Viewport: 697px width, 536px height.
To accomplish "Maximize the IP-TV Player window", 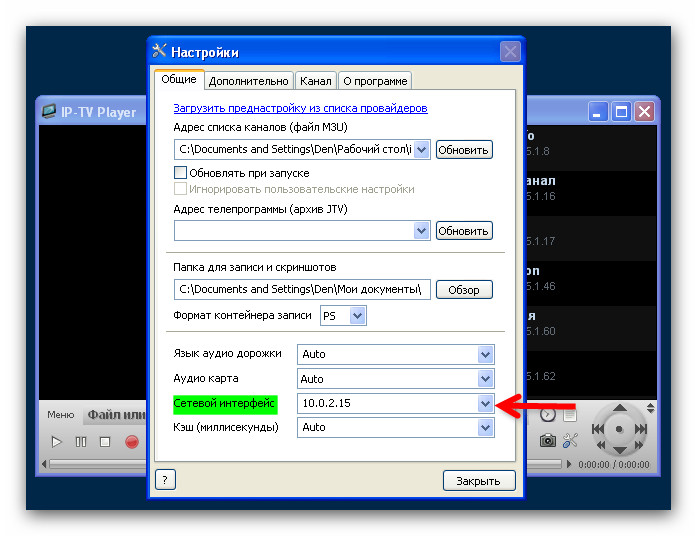I will pyautogui.click(x=621, y=112).
